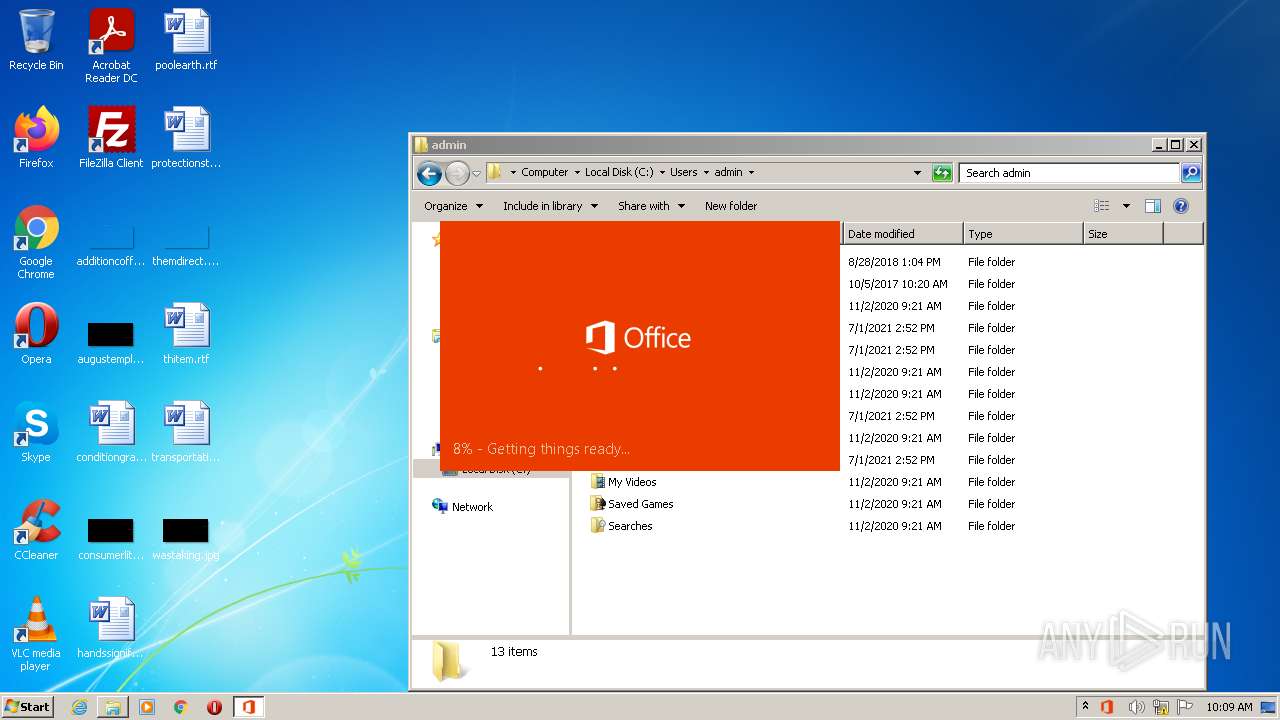Open Share with dropdown
This screenshot has height=720, width=1280.
(651, 206)
